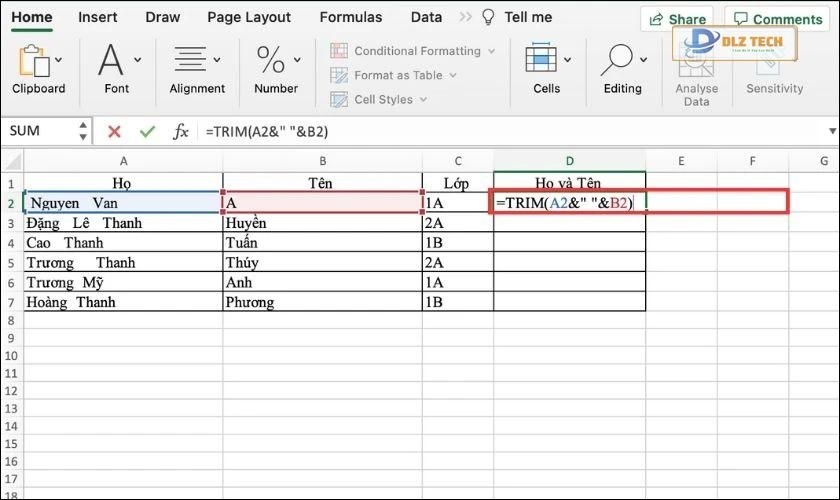
Task: Open the Cells group icon
Action: click(x=541, y=58)
